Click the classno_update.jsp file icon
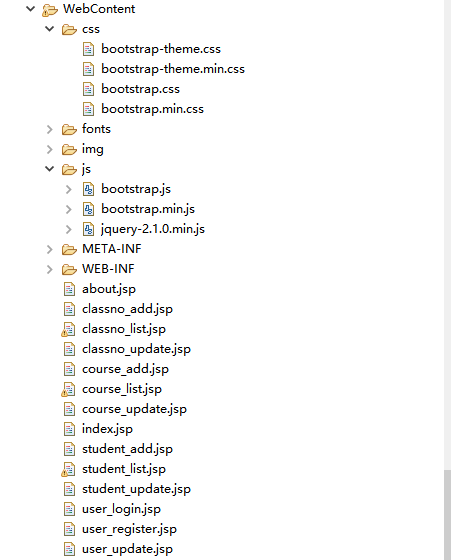Screen dimensions: 451x560 pyautogui.click(x=69, y=349)
